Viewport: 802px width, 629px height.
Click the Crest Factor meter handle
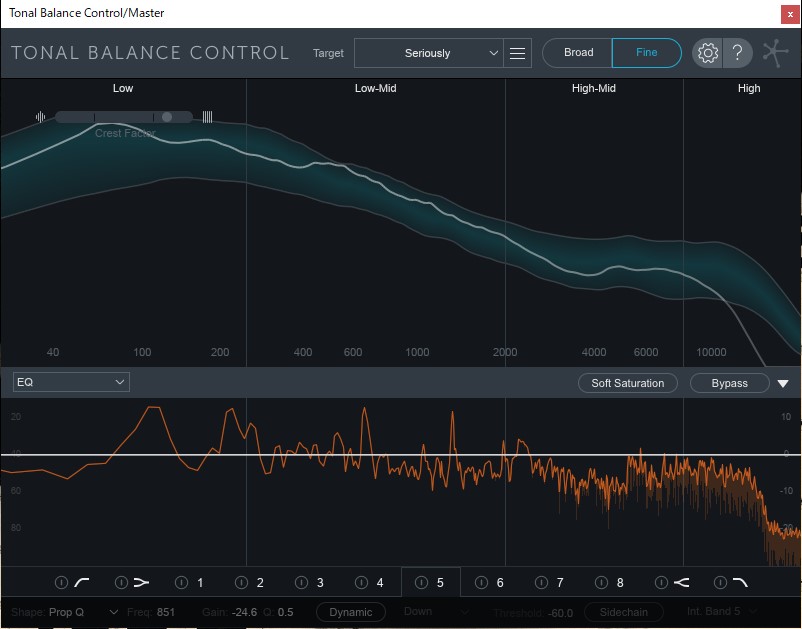(167, 117)
